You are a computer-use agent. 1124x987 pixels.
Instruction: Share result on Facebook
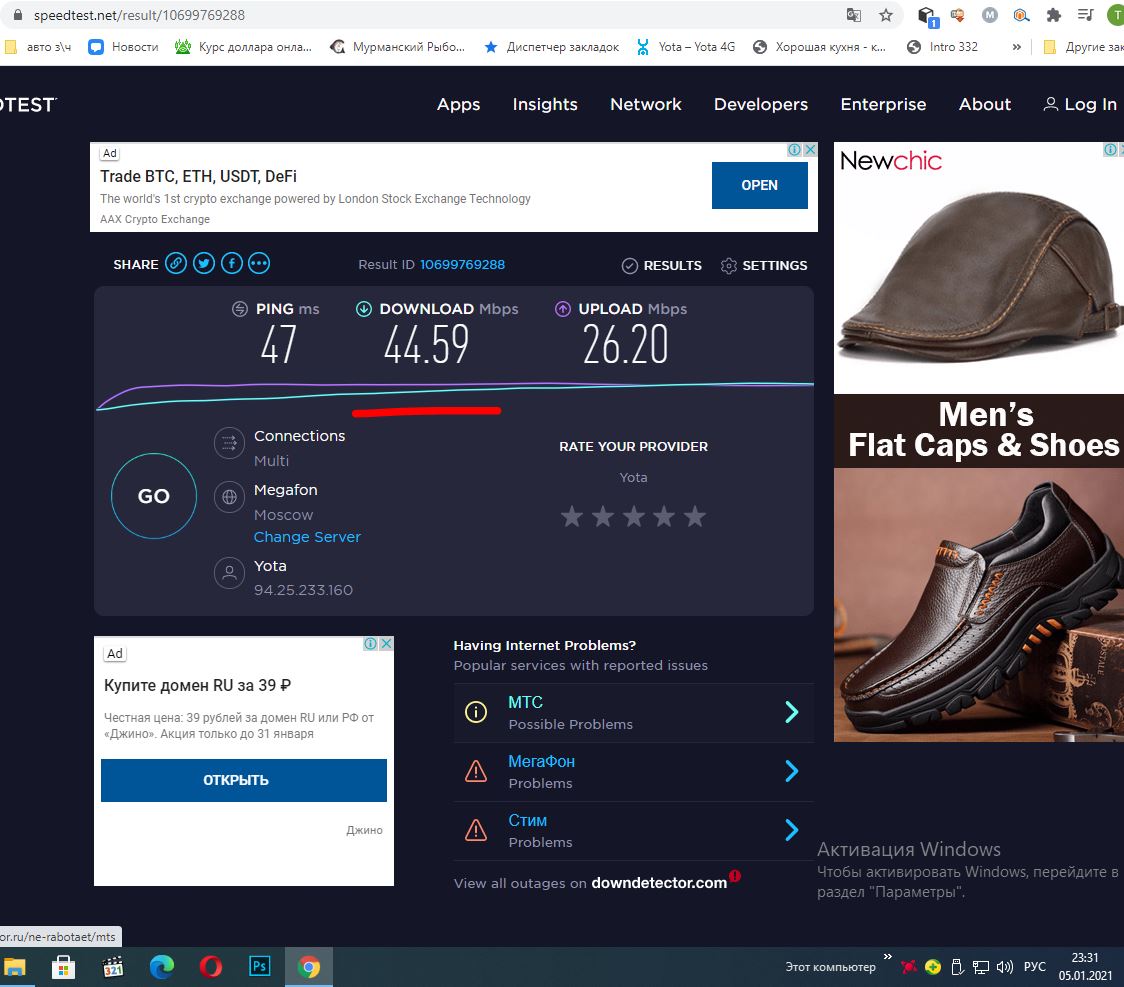231,264
